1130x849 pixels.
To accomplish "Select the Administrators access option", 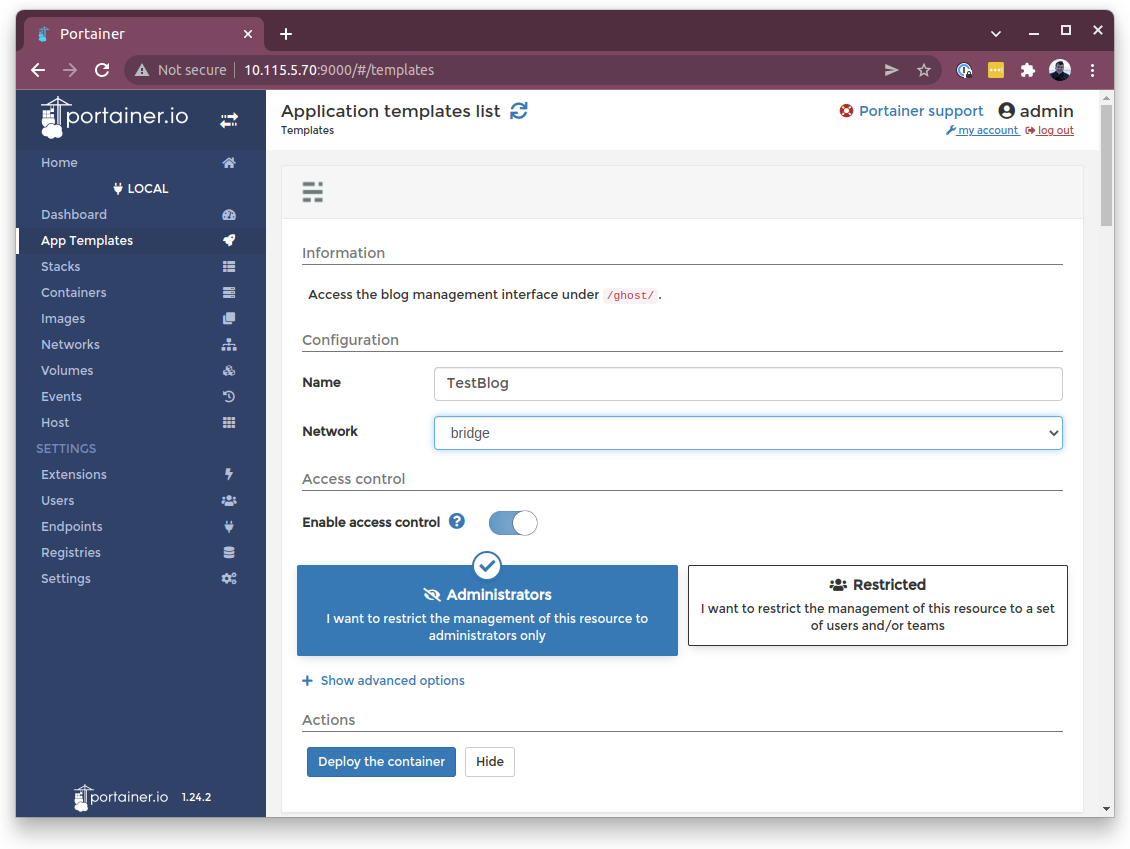I will pyautogui.click(x=487, y=611).
